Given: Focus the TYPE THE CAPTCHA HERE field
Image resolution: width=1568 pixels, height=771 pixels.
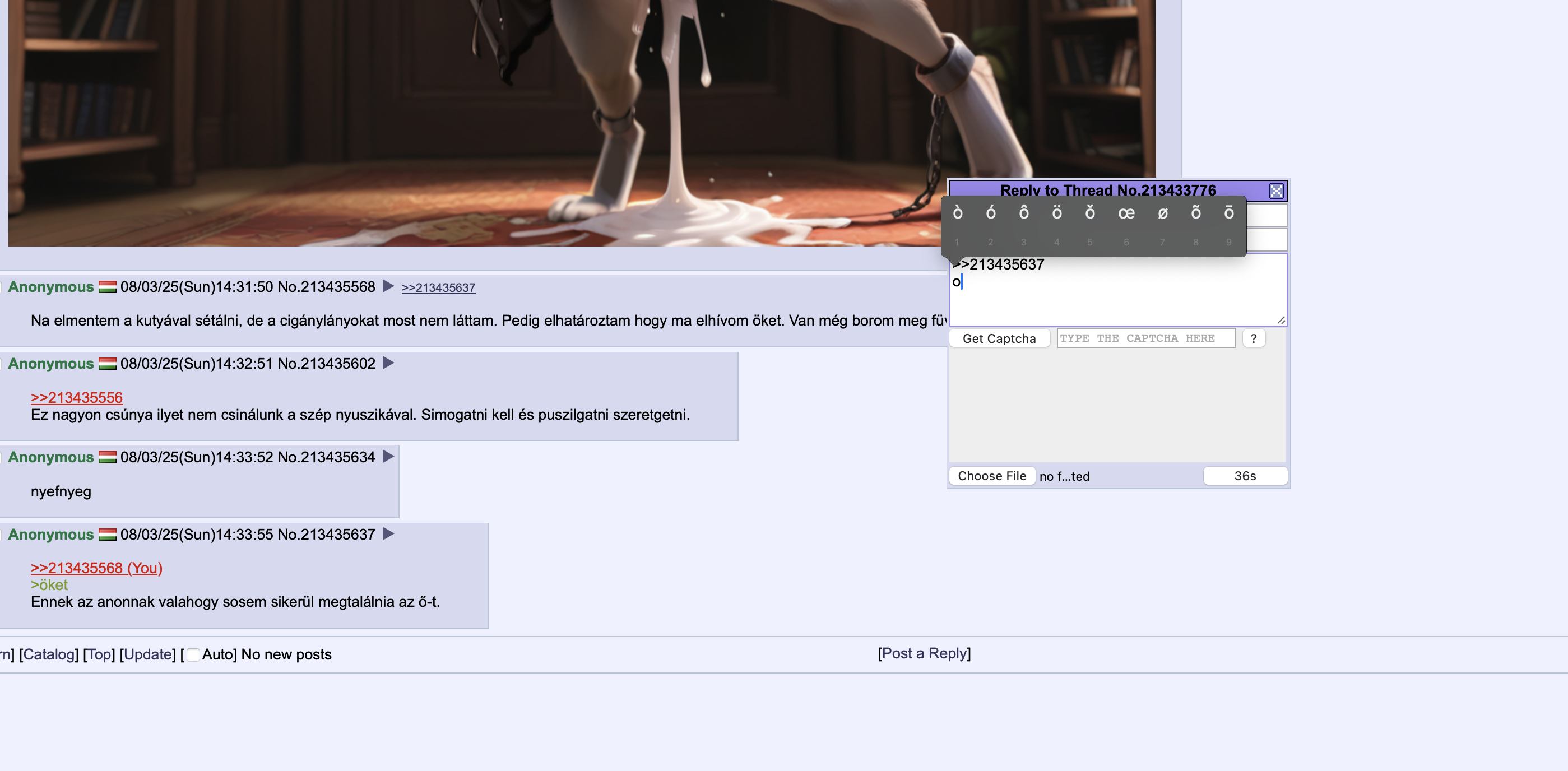Looking at the screenshot, I should pyautogui.click(x=1145, y=338).
